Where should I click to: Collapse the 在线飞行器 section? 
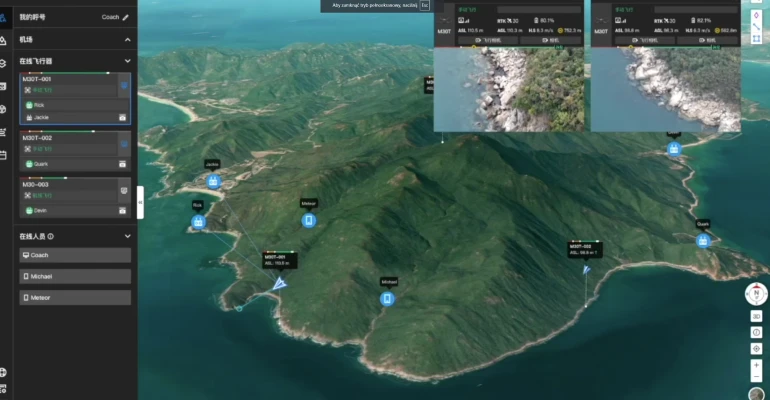click(127, 61)
